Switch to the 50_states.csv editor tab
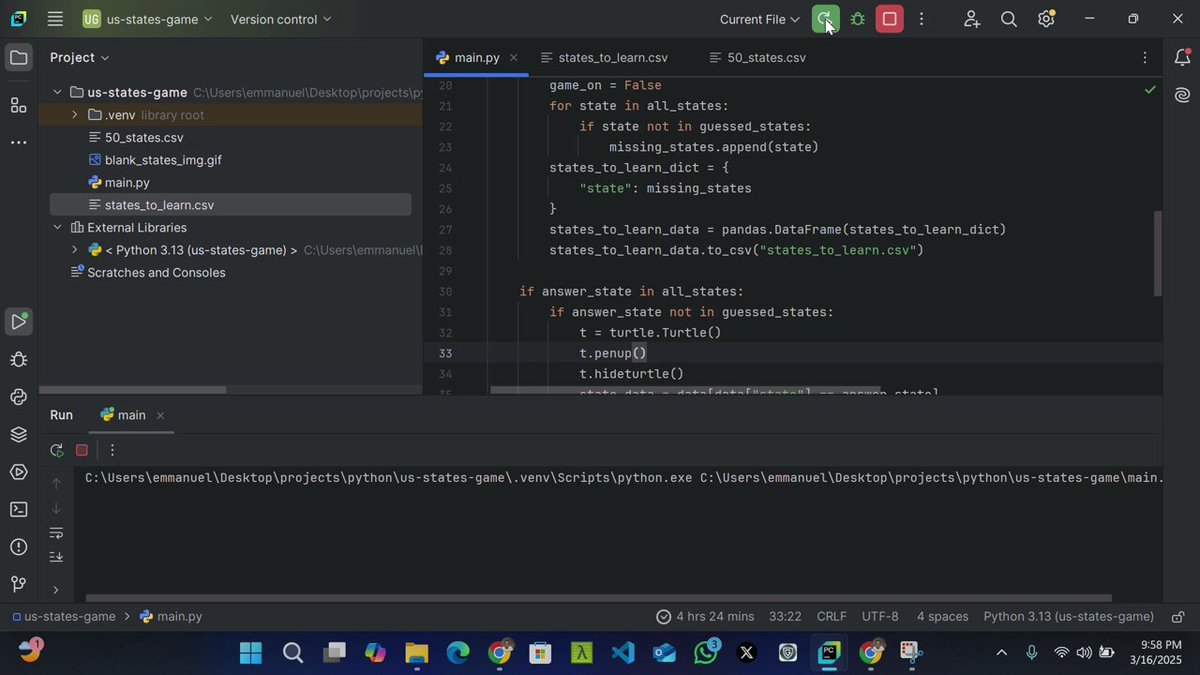 pos(757,58)
